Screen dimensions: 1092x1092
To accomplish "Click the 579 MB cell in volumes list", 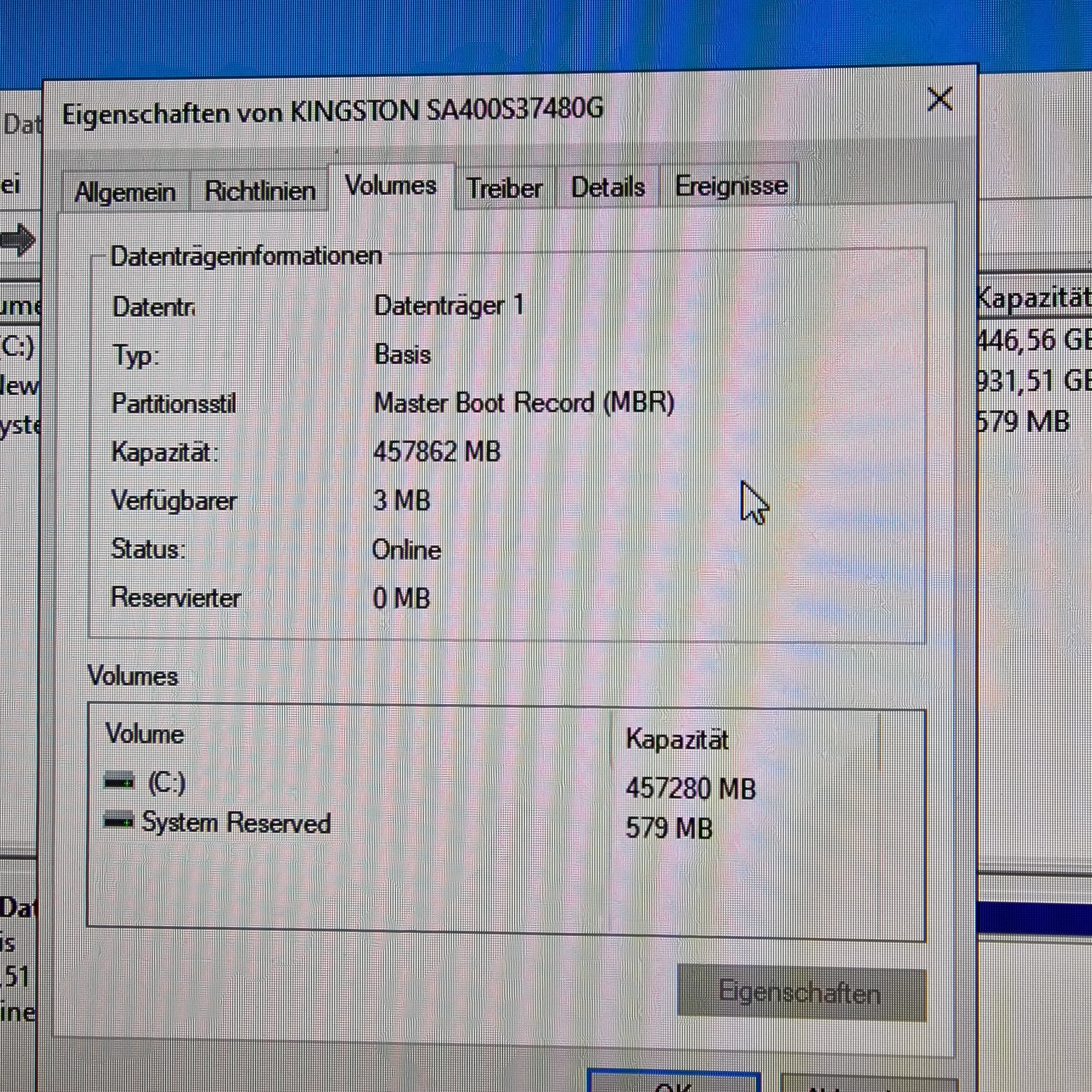I will tap(669, 828).
